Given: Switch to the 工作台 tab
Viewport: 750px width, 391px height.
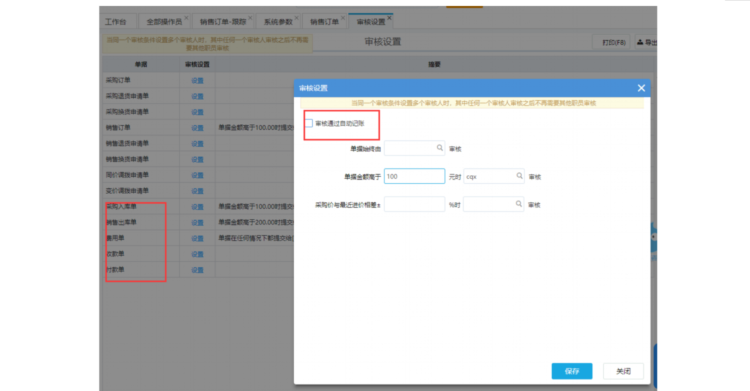Looking at the screenshot, I should tap(116, 22).
